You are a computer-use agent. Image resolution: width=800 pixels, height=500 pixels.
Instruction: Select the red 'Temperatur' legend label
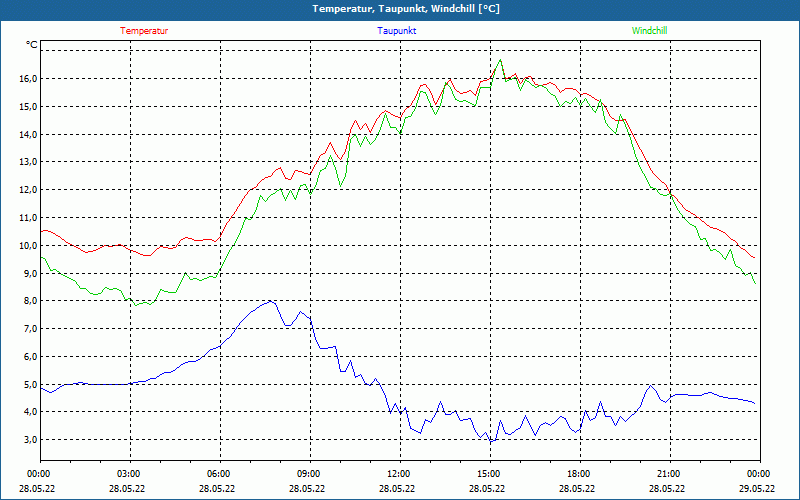click(x=144, y=31)
